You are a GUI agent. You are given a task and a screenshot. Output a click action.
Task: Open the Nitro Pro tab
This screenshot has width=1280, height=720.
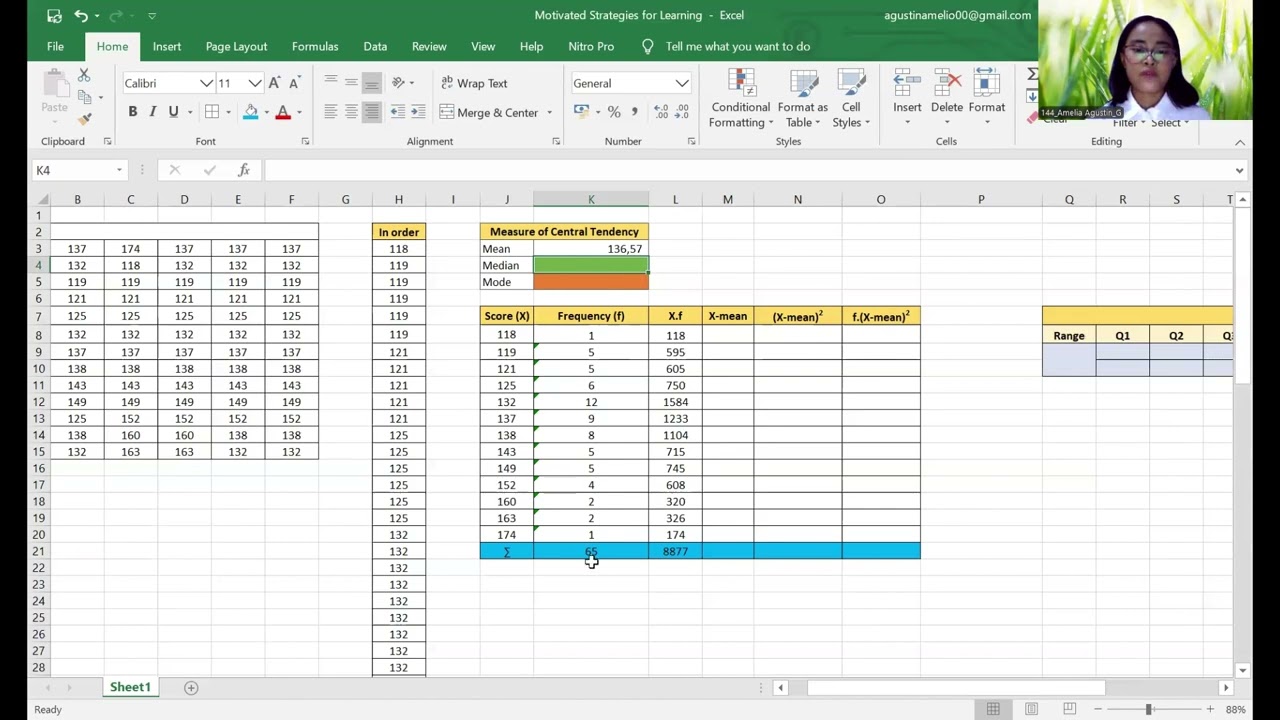tap(591, 46)
